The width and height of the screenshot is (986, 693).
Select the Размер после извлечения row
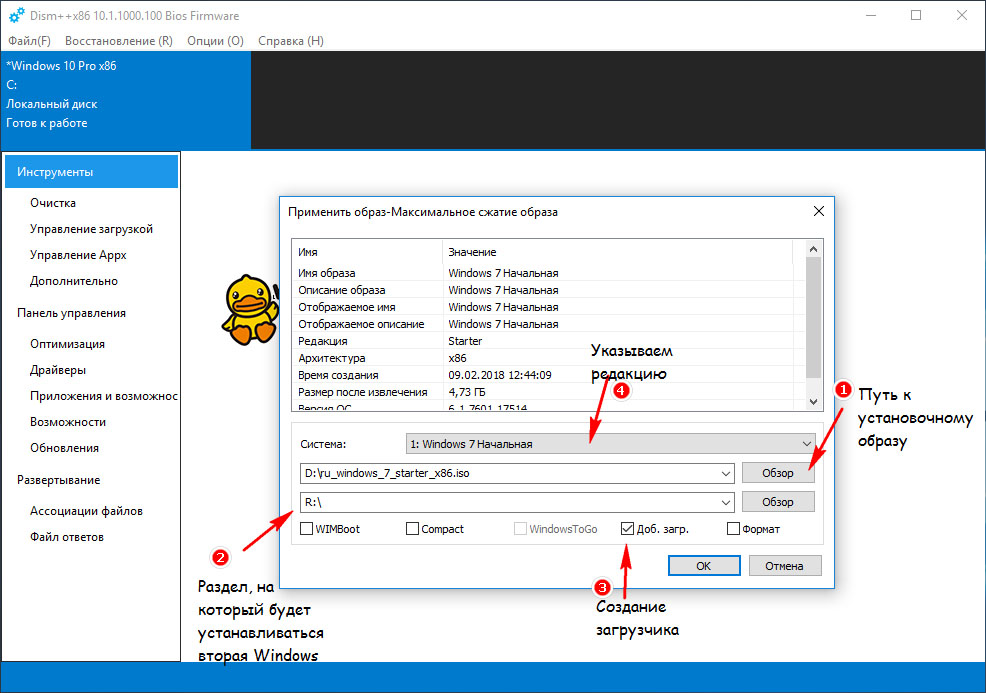click(548, 392)
